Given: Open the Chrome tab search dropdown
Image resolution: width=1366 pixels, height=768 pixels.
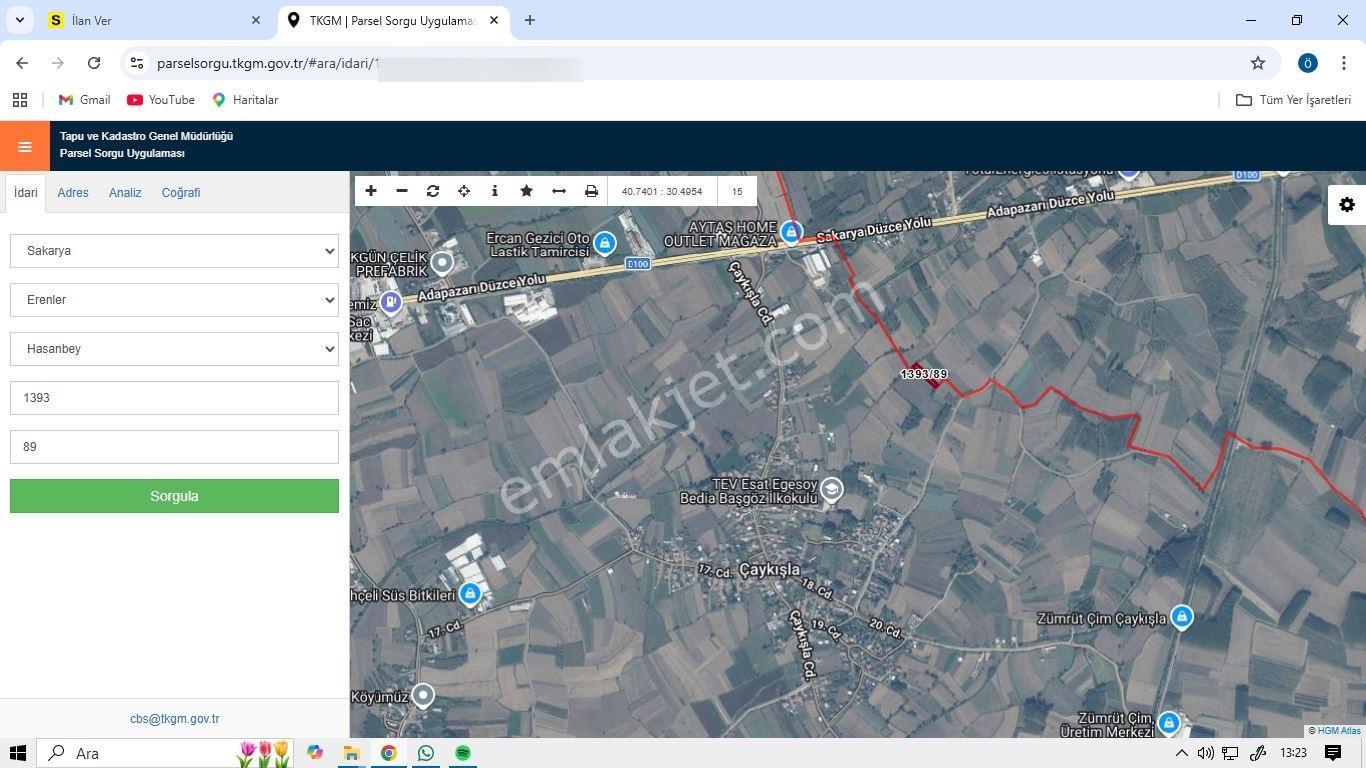Looking at the screenshot, I should click(x=19, y=20).
